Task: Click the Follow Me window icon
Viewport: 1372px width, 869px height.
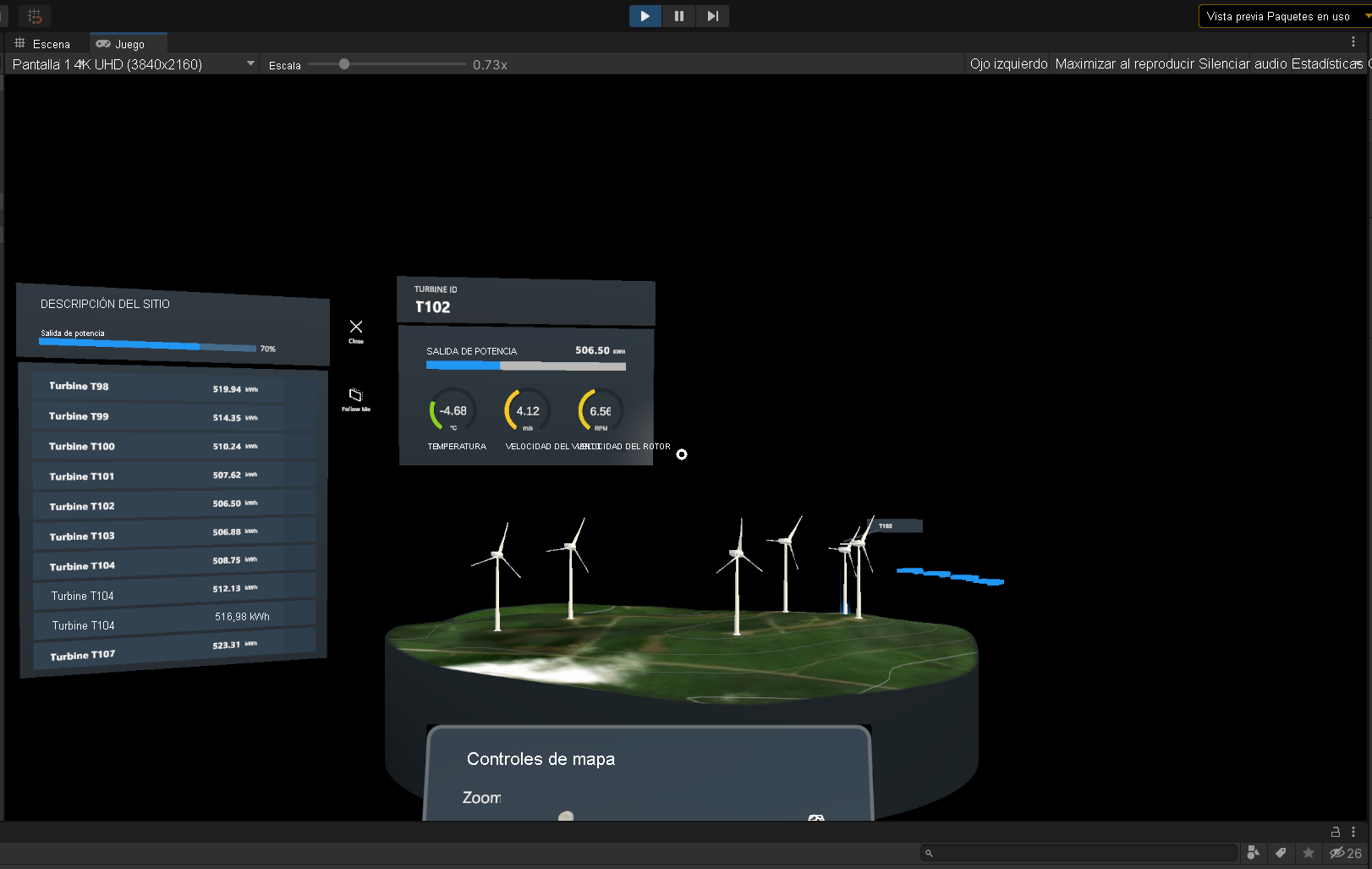Action: click(x=355, y=395)
